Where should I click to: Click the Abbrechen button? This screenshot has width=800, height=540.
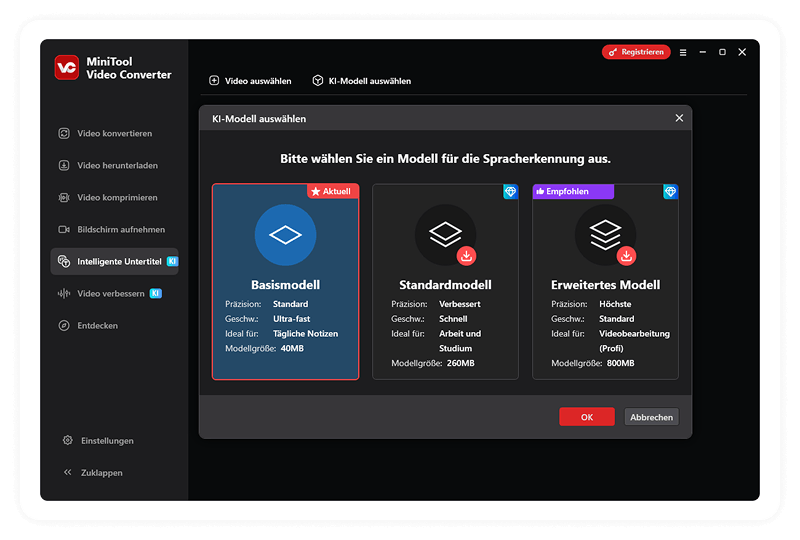point(652,417)
